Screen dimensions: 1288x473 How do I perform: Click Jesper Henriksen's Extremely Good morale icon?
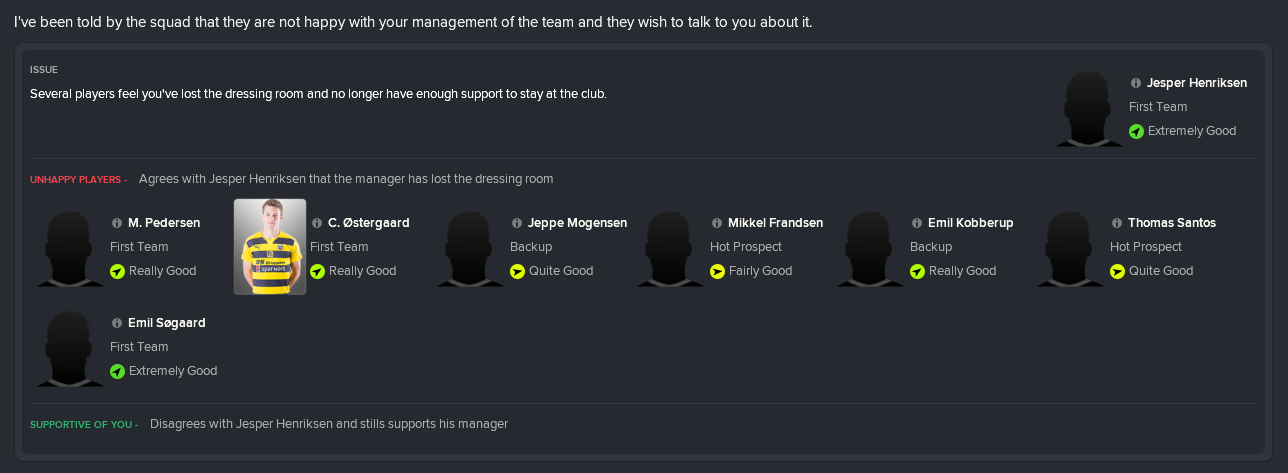1136,131
